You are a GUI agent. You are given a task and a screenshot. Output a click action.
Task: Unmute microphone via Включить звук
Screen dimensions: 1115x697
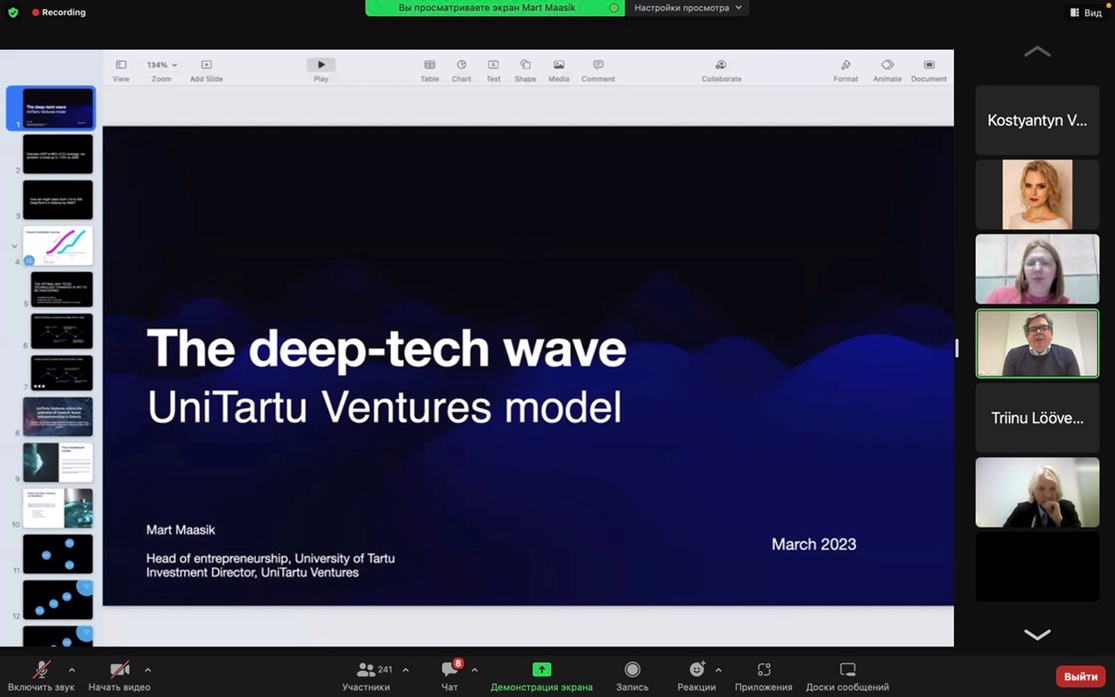[x=41, y=676]
